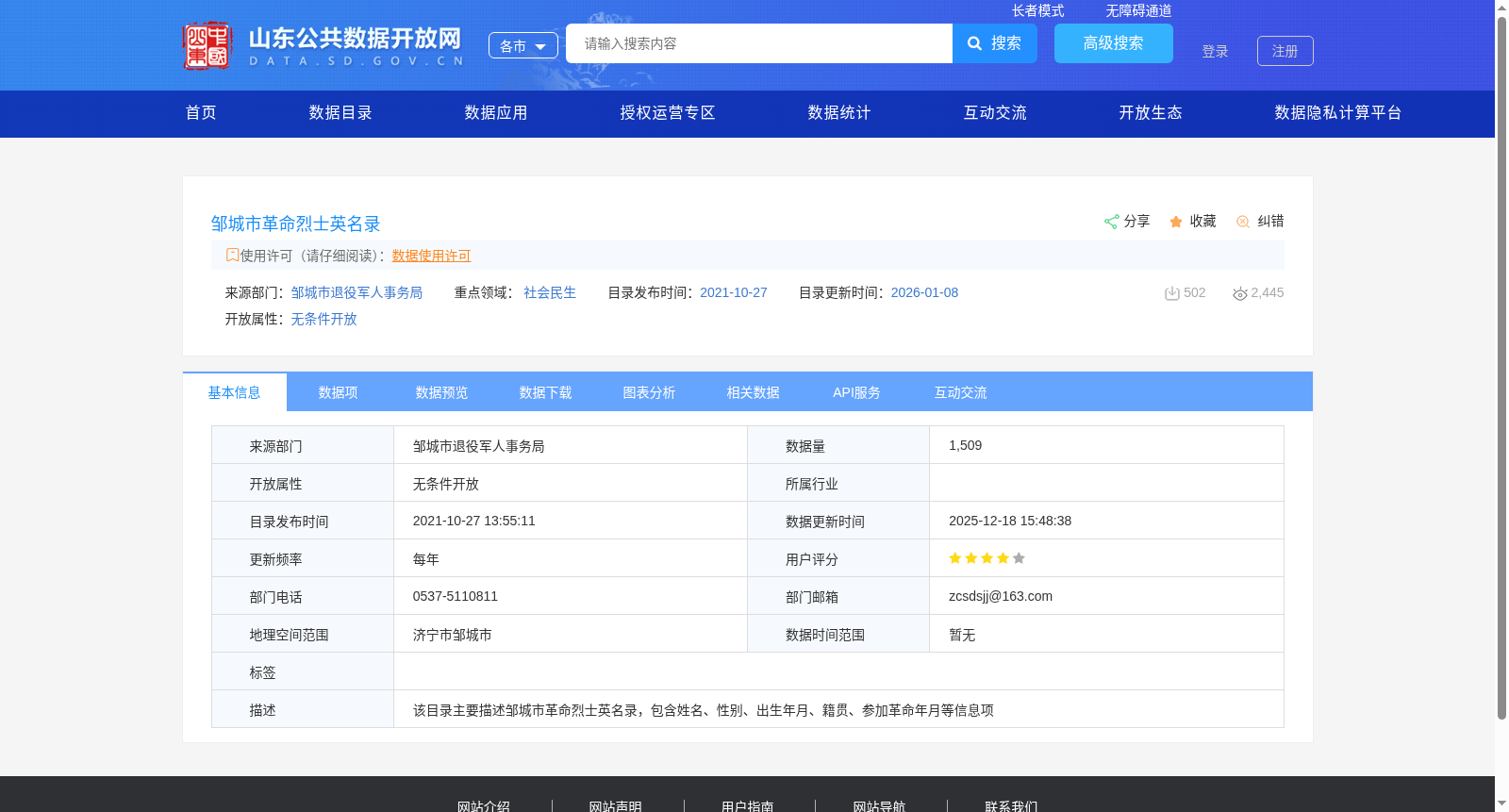Click the catalog publish date 2021-10-27
The image size is (1509, 812).
coord(734,292)
